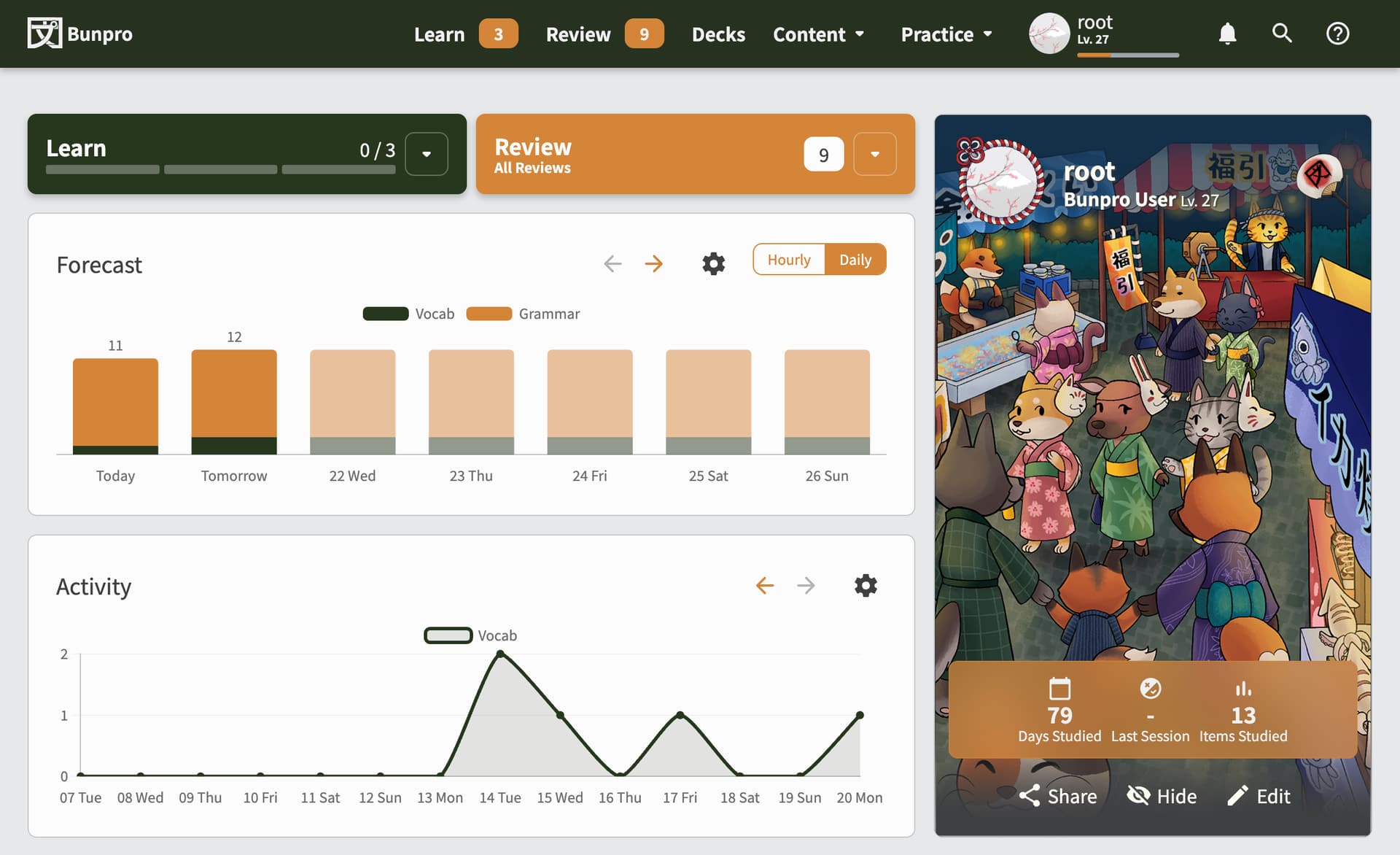Screen dimensions: 1400x855
Task: Toggle Grammar legend color swatch
Action: coord(489,314)
